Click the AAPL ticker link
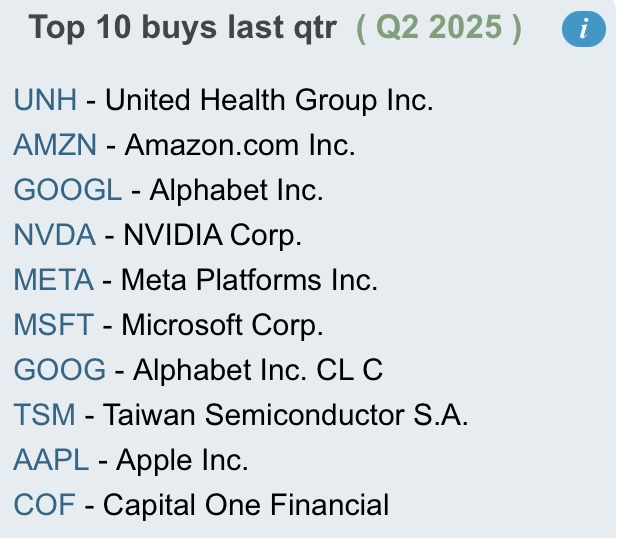This screenshot has height=538, width=624. pyautogui.click(x=51, y=460)
